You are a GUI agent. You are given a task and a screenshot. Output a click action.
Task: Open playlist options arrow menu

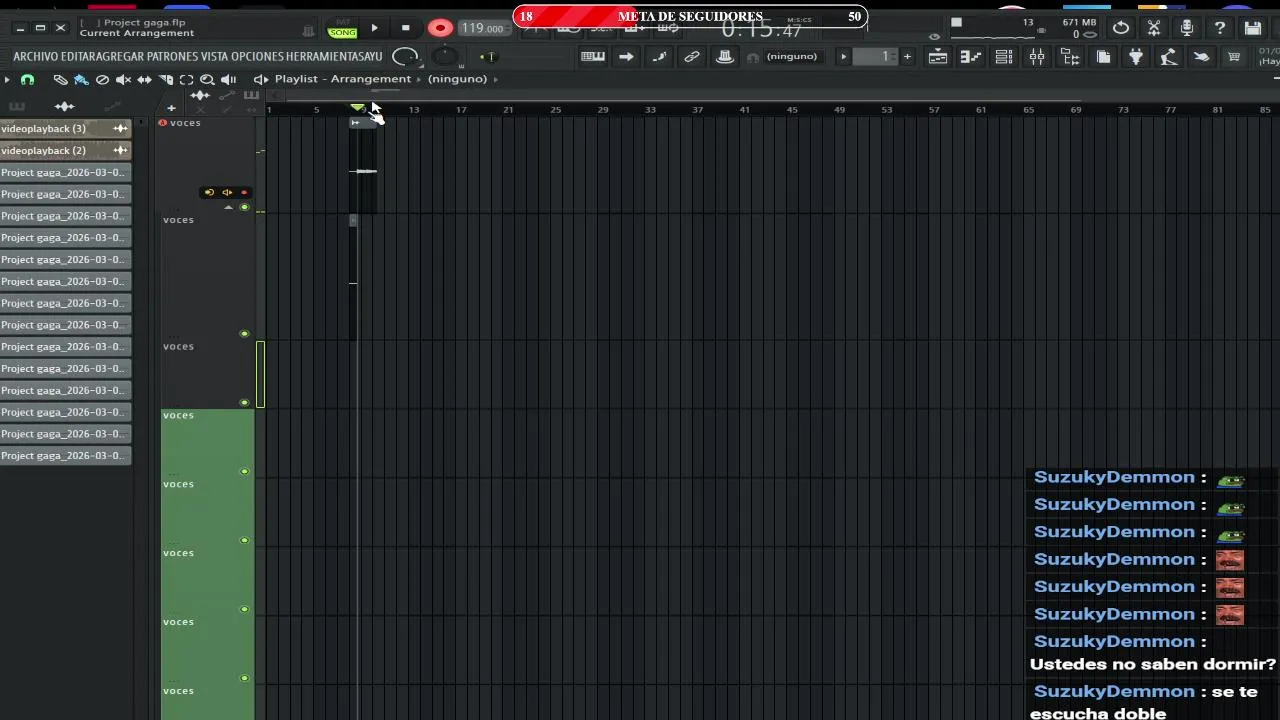(x=7, y=79)
